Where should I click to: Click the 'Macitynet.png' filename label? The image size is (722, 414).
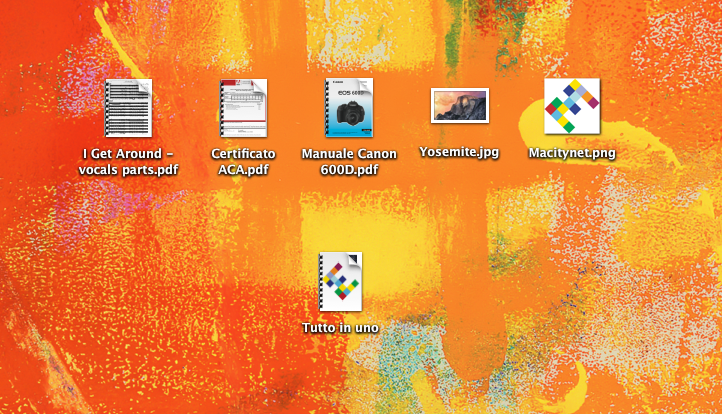(x=572, y=153)
